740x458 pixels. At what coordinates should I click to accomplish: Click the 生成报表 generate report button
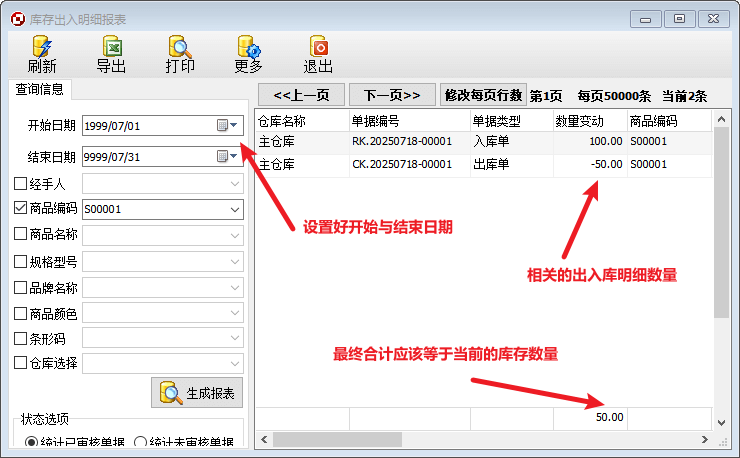pos(197,392)
